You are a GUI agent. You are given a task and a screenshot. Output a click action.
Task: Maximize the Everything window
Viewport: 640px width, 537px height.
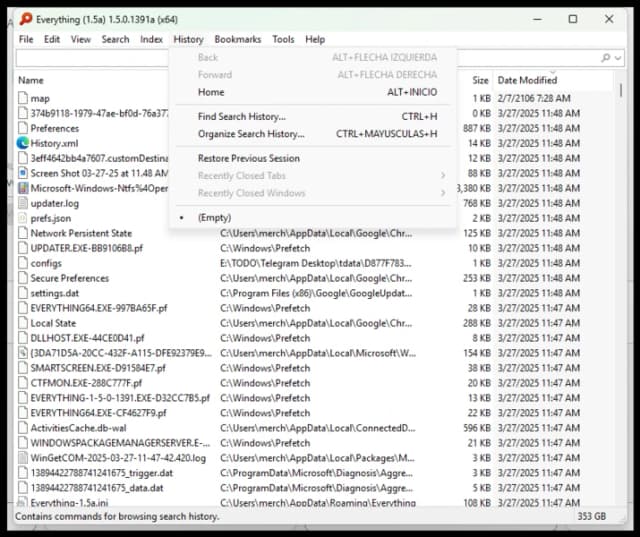click(573, 19)
